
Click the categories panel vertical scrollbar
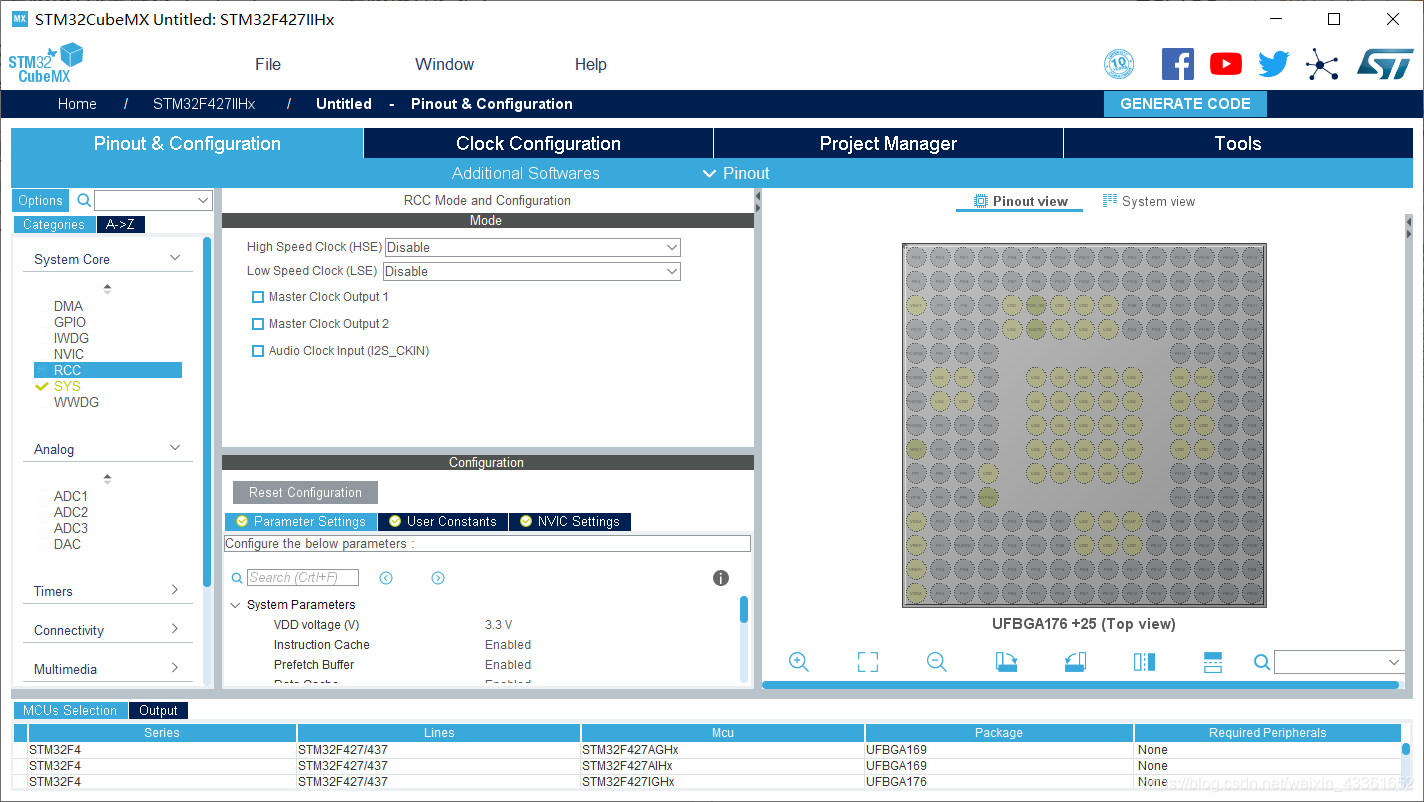pyautogui.click(x=207, y=410)
